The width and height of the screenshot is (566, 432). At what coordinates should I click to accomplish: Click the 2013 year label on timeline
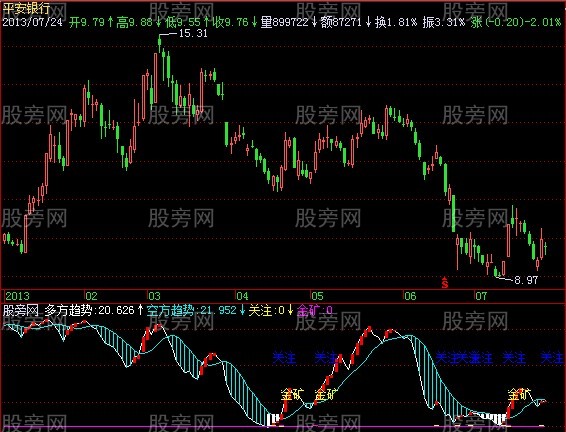17,296
